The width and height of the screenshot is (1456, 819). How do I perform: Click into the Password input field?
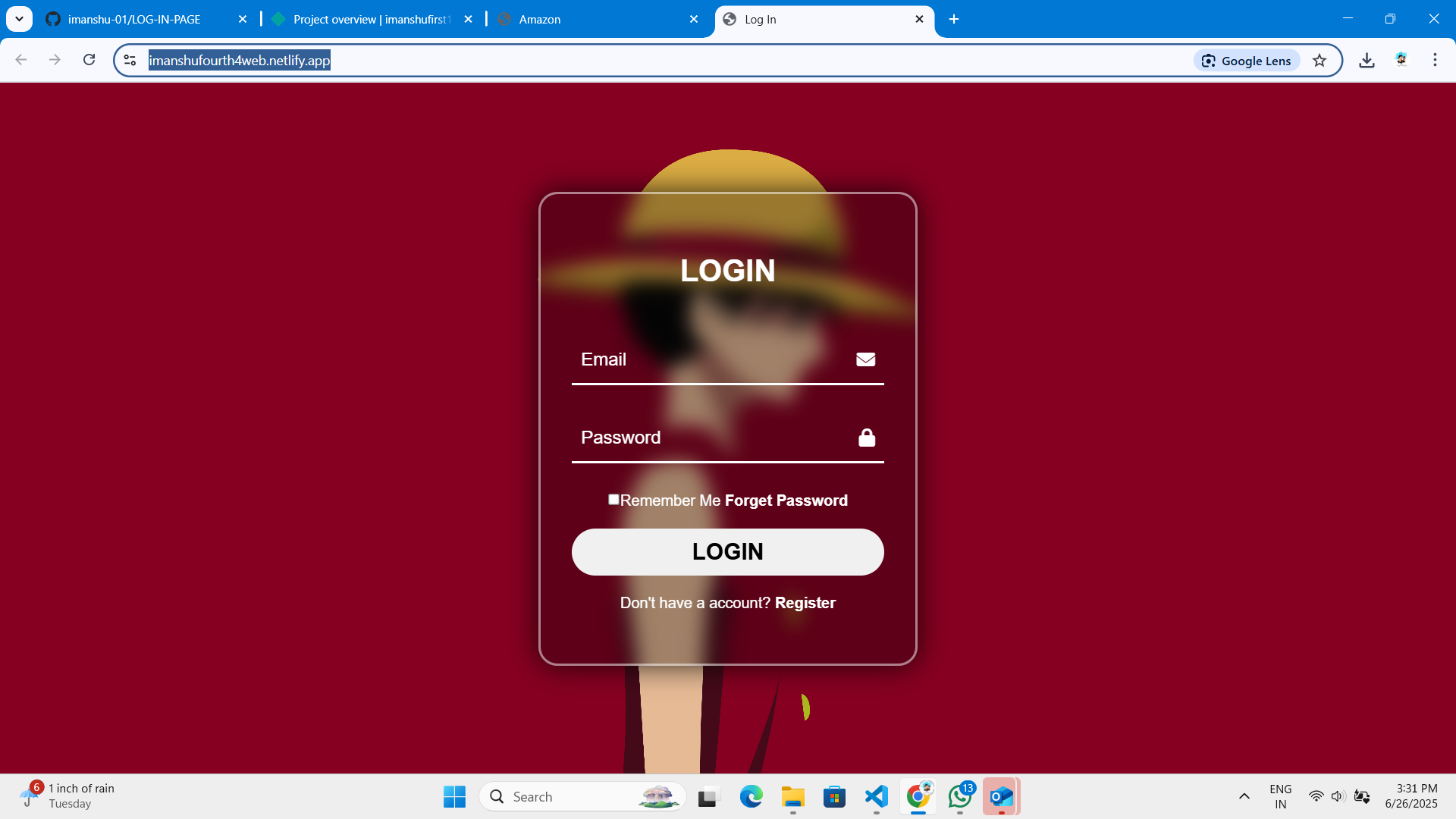pos(727,438)
